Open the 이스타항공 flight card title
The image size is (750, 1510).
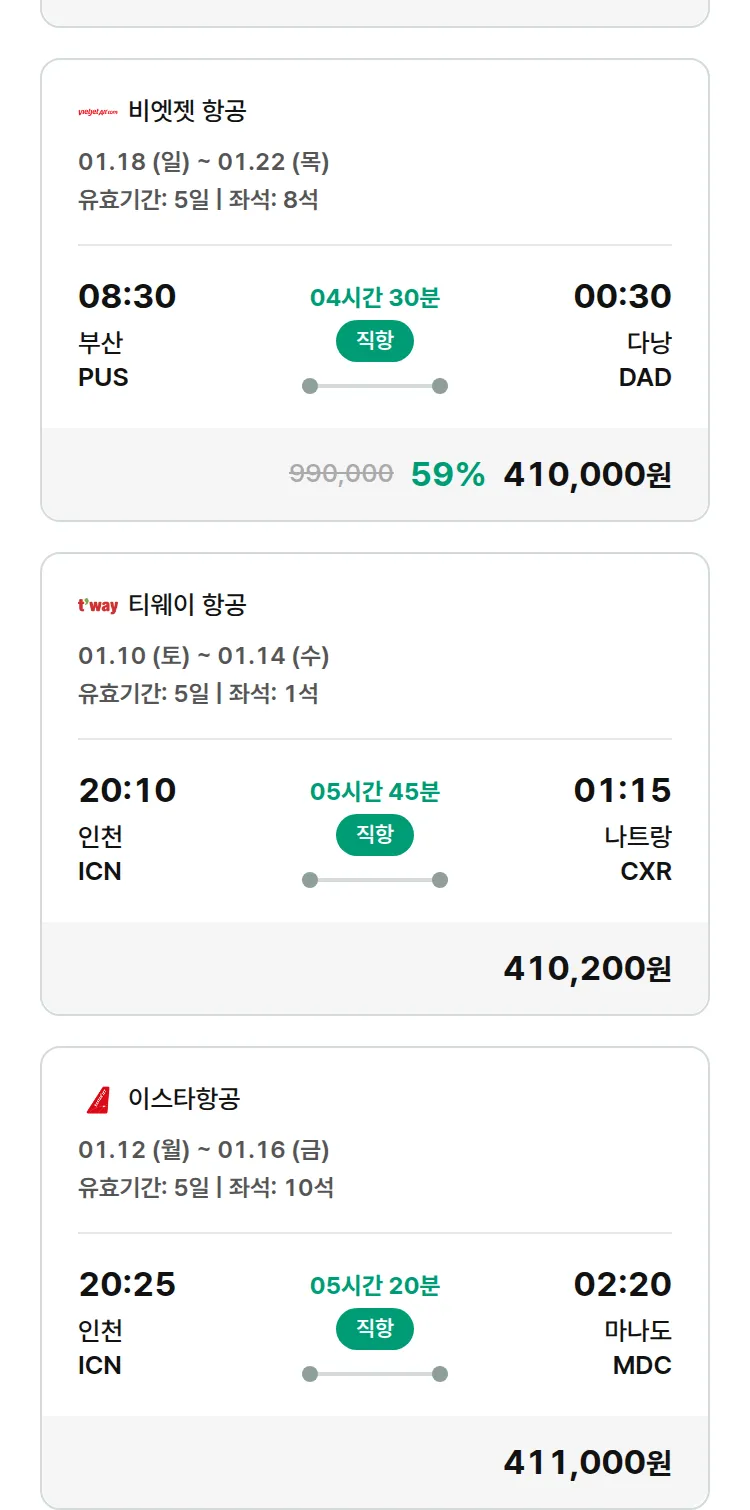click(185, 1100)
